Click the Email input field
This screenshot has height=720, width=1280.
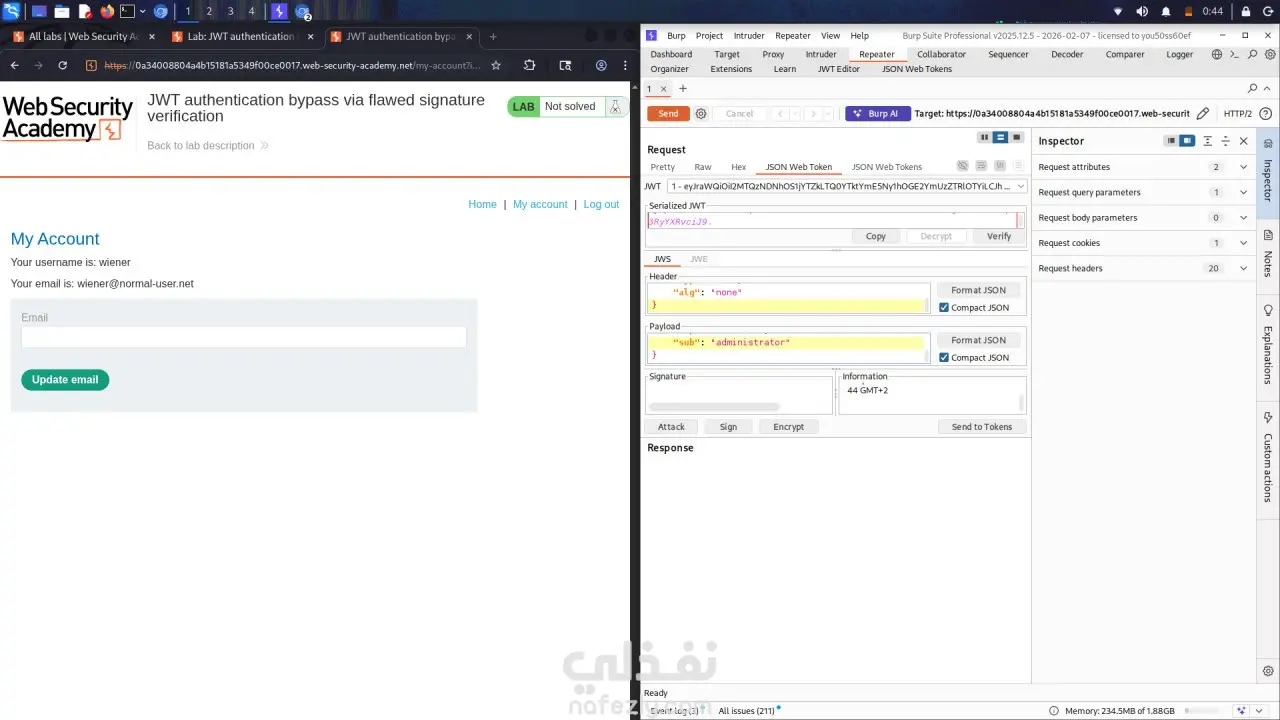pyautogui.click(x=244, y=338)
